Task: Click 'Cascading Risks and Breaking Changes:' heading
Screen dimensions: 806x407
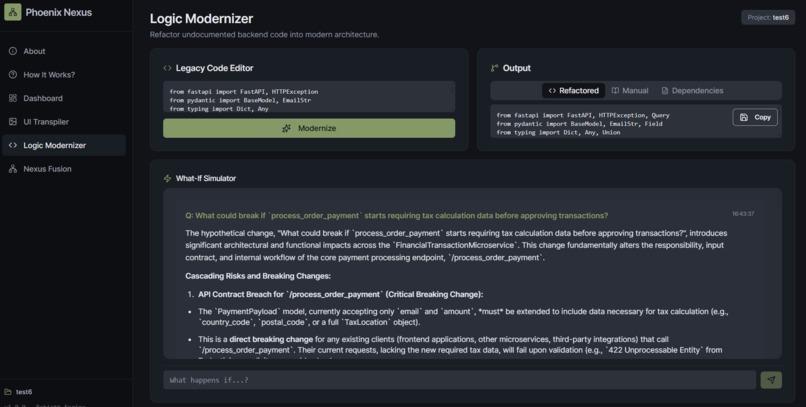Action: coord(258,276)
